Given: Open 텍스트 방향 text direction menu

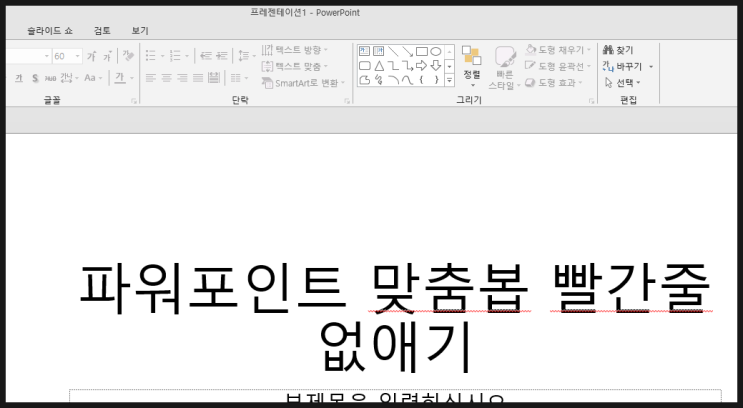Looking at the screenshot, I should [295, 50].
